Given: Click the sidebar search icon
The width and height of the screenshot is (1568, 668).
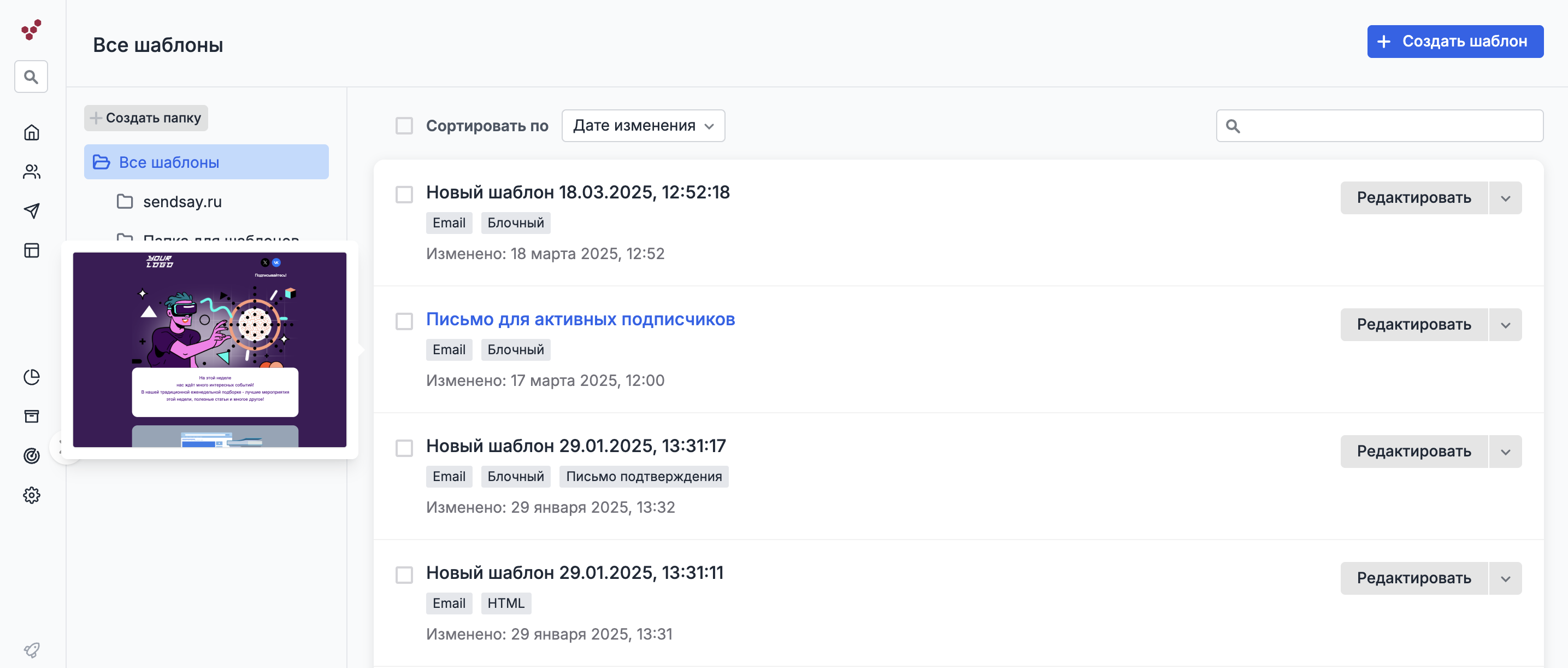Looking at the screenshot, I should pos(31,77).
